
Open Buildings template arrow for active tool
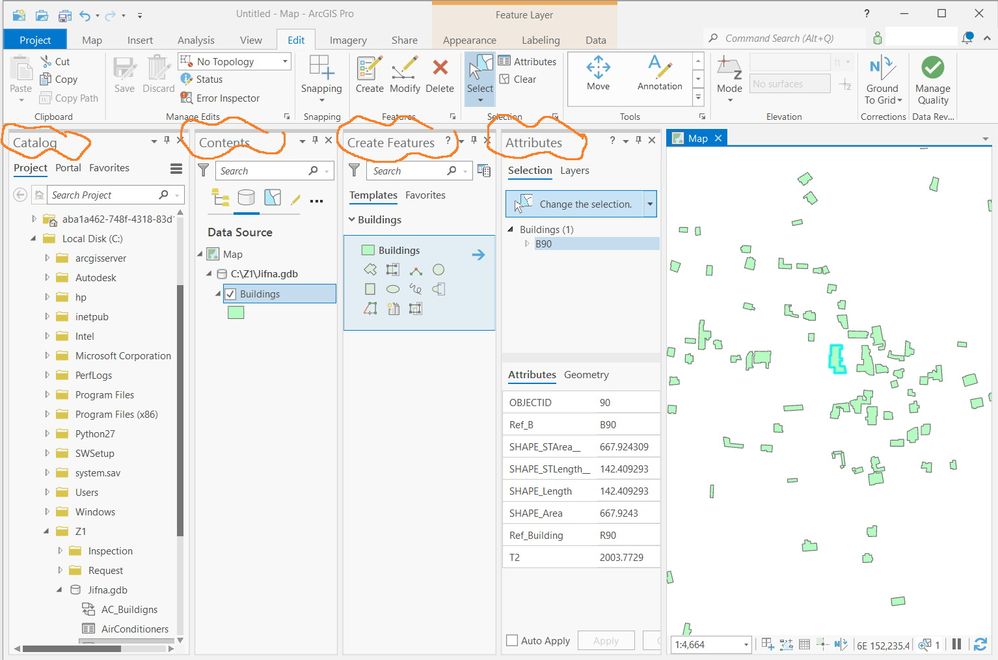click(478, 255)
